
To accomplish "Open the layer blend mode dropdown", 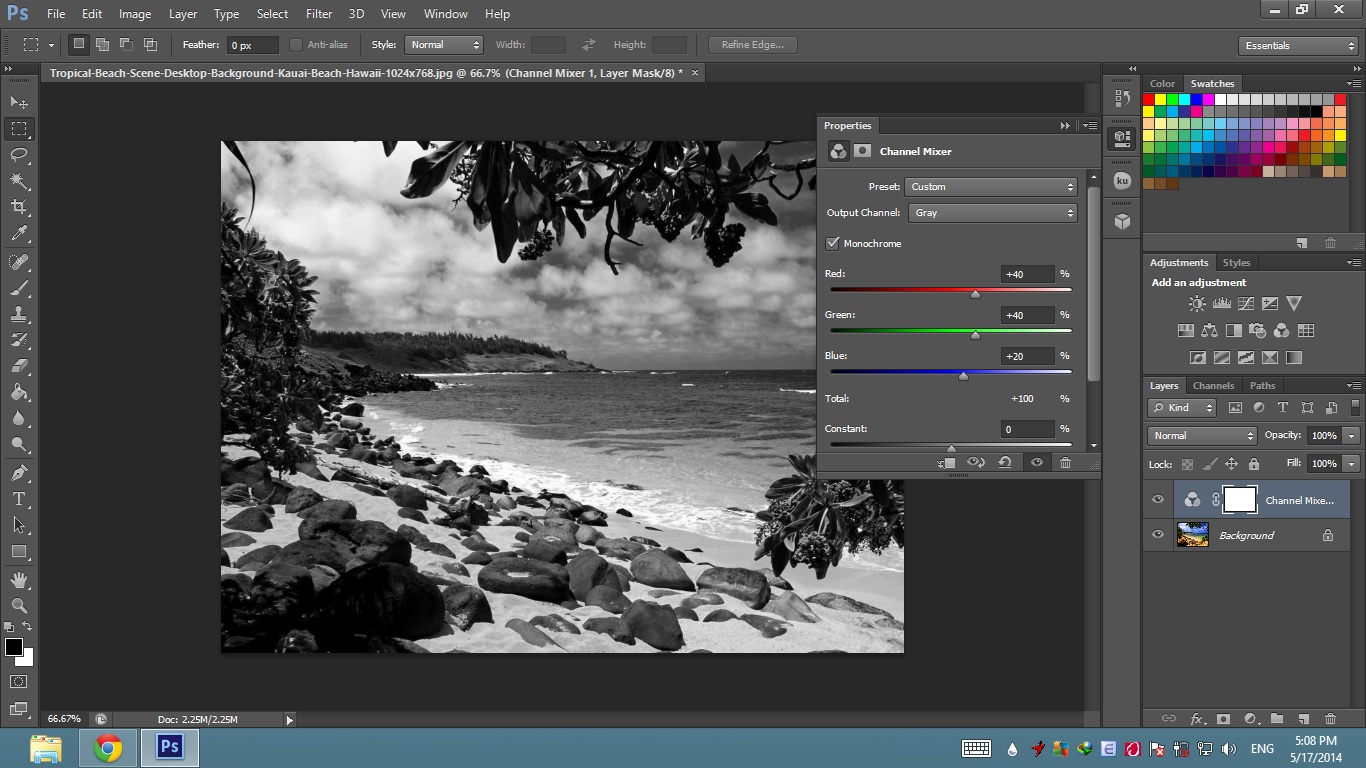I will pyautogui.click(x=1202, y=436).
